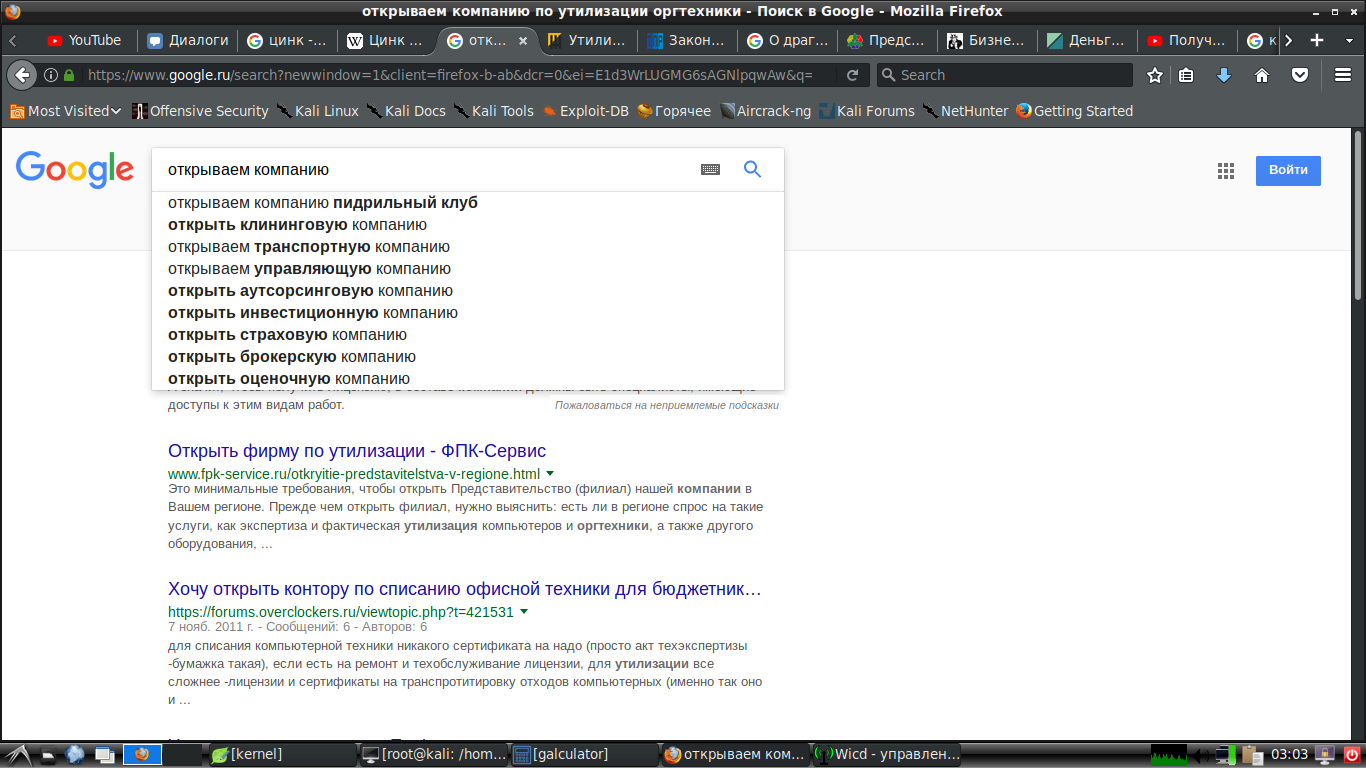Image resolution: width=1366 pixels, height=768 pixels.
Task: Open result Открыть фирму по утилизации - ФПК-Сервис
Action: tap(357, 451)
